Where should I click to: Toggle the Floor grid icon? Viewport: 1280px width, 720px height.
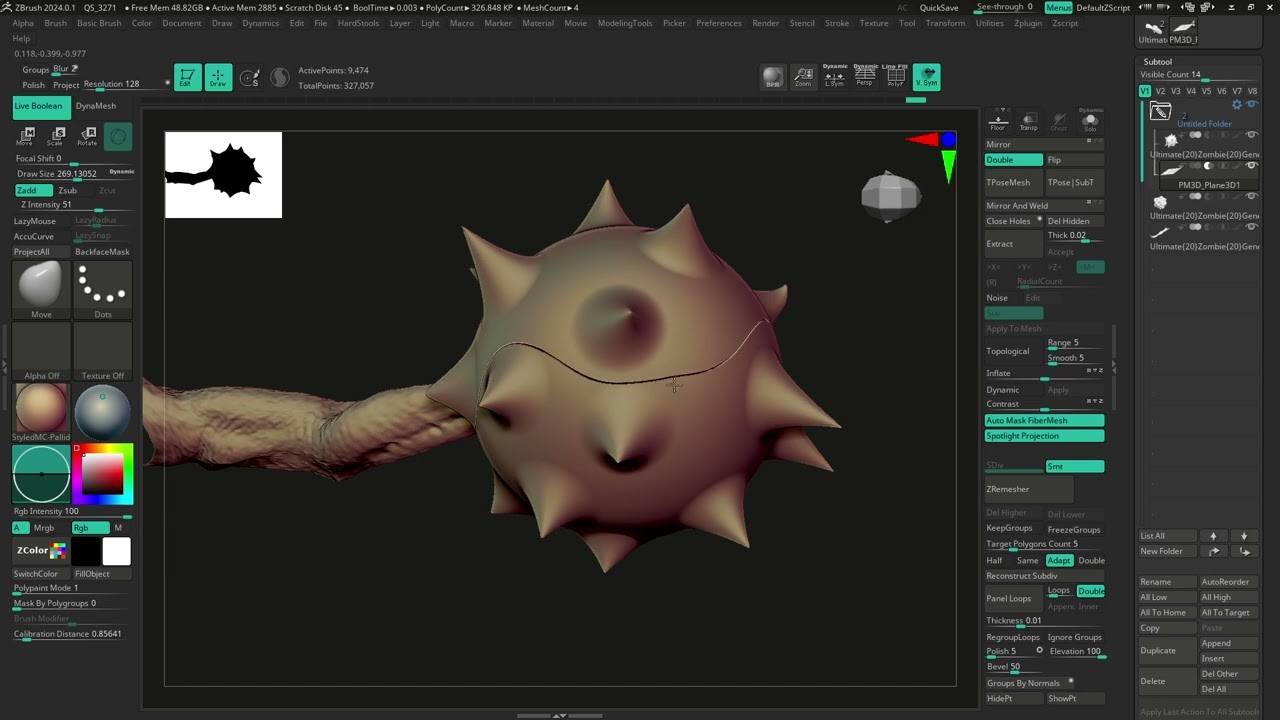[x=998, y=121]
